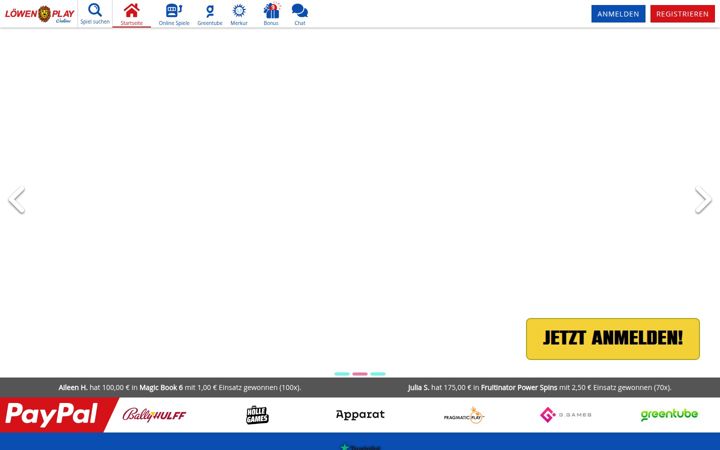Open Fruitinator Power Spins winner link

[x=519, y=388]
